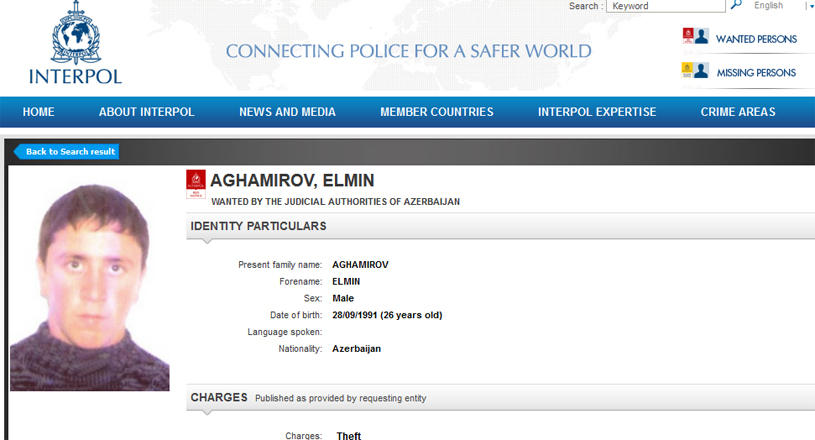Open the CRIME AREAS menu
The image size is (815, 440).
[738, 112]
